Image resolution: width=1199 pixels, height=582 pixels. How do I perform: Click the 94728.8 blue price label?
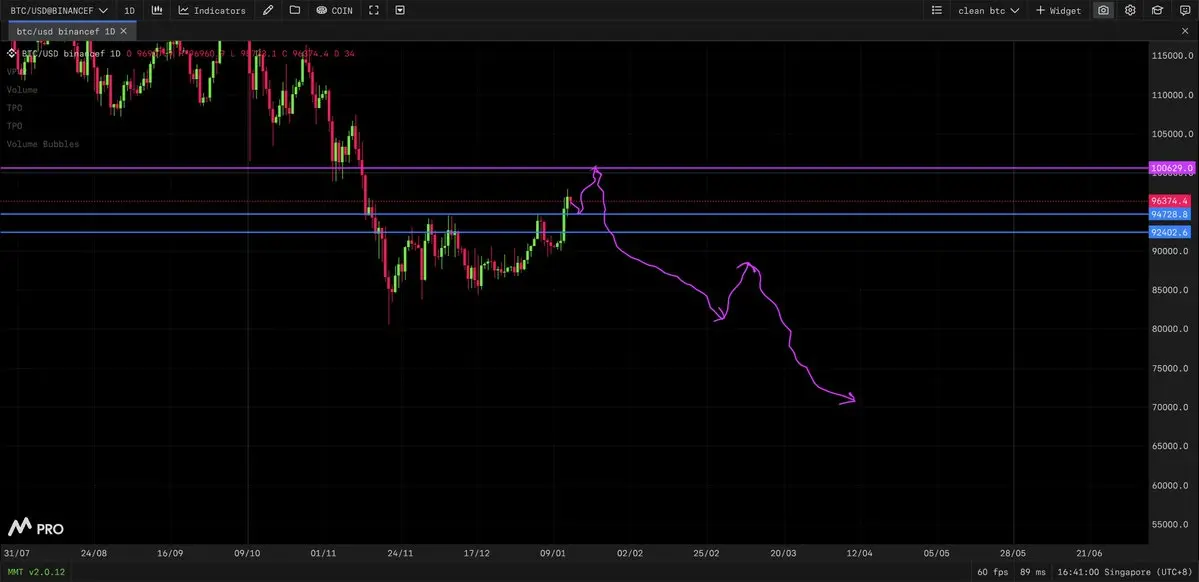coord(1170,214)
